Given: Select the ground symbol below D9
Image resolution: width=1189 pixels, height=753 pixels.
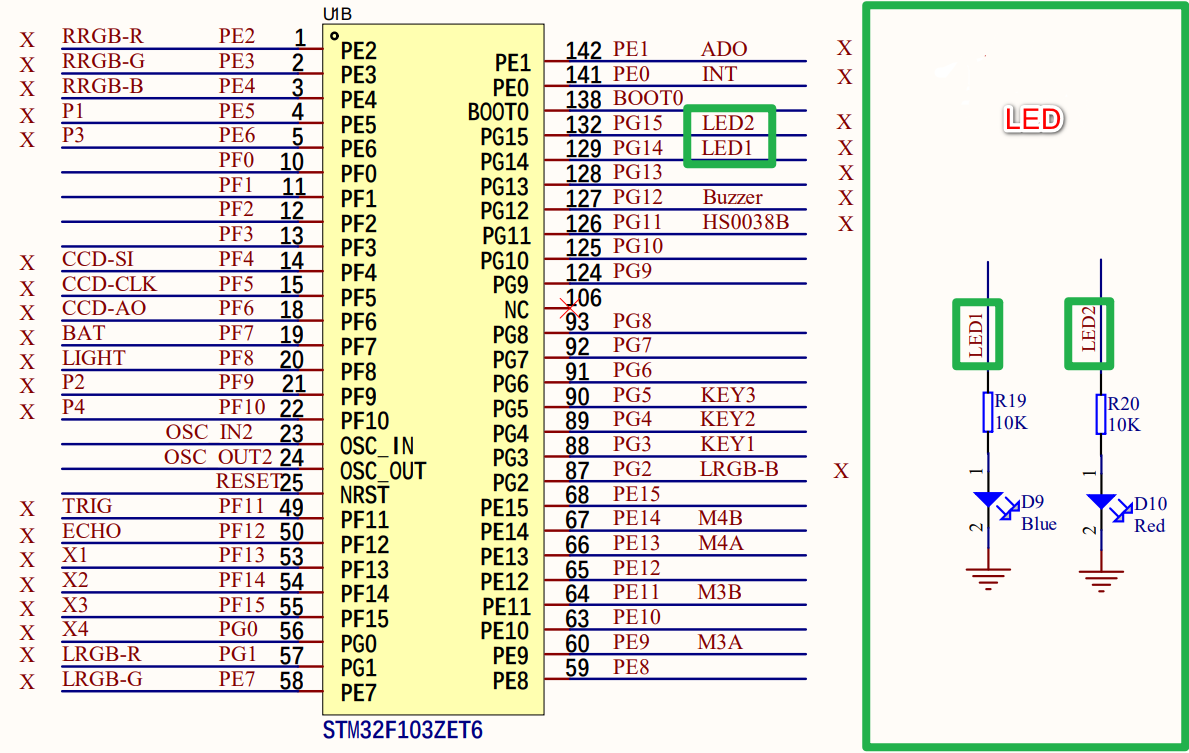Looking at the screenshot, I should 988,578.
